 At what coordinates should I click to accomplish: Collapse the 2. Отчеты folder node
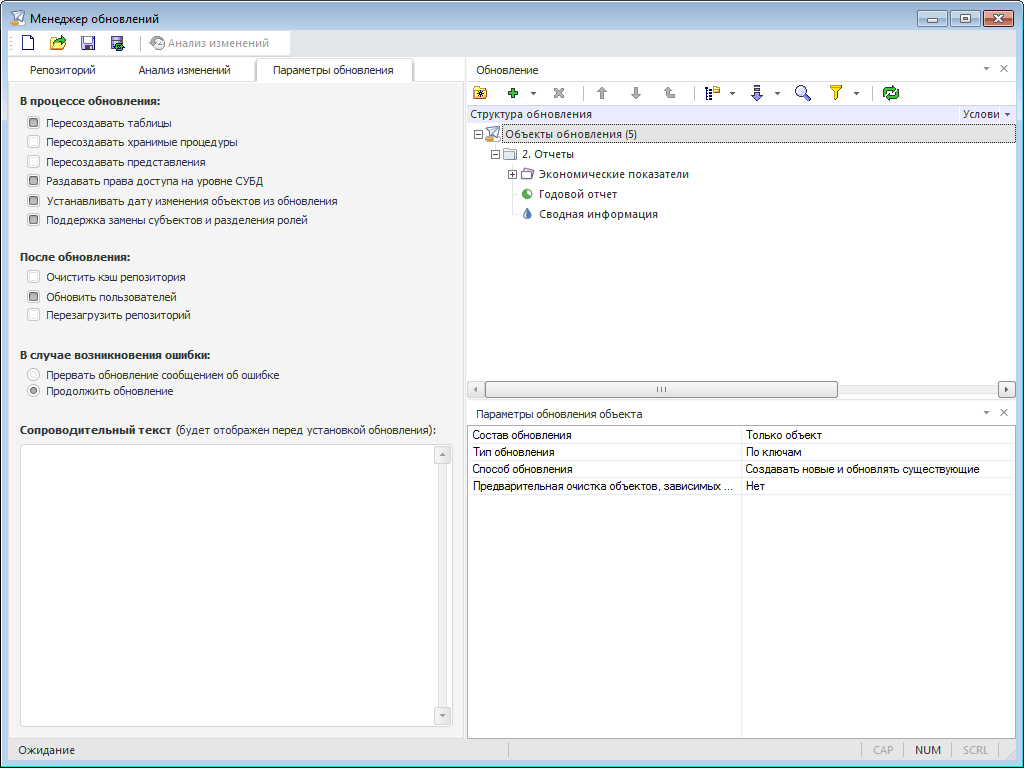[495, 154]
